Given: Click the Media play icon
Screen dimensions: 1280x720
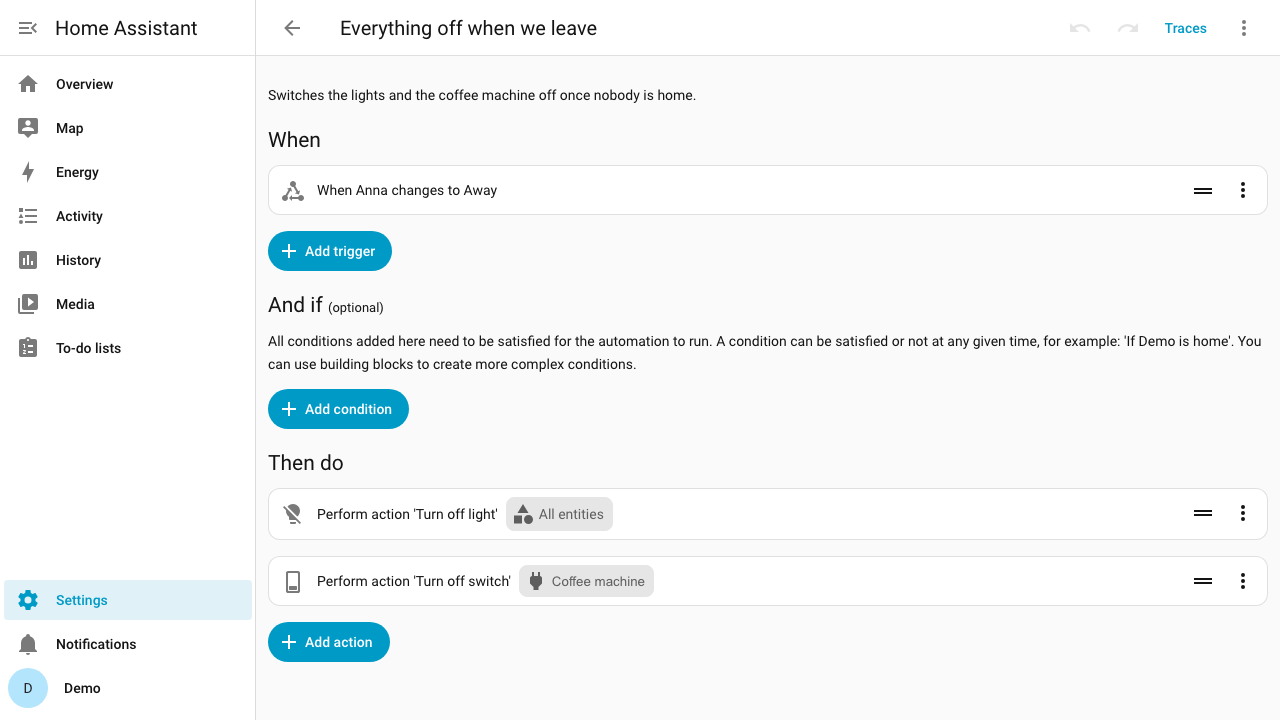Looking at the screenshot, I should pos(28,304).
